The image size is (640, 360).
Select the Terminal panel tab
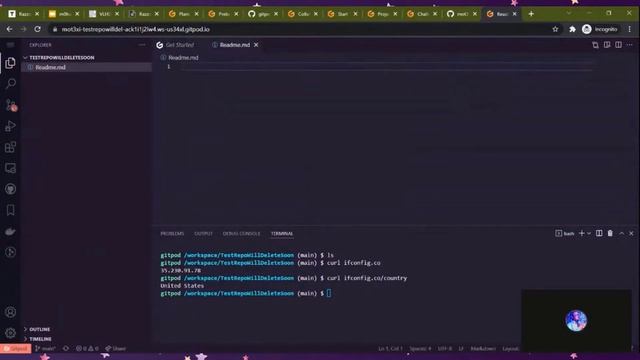[x=282, y=233]
